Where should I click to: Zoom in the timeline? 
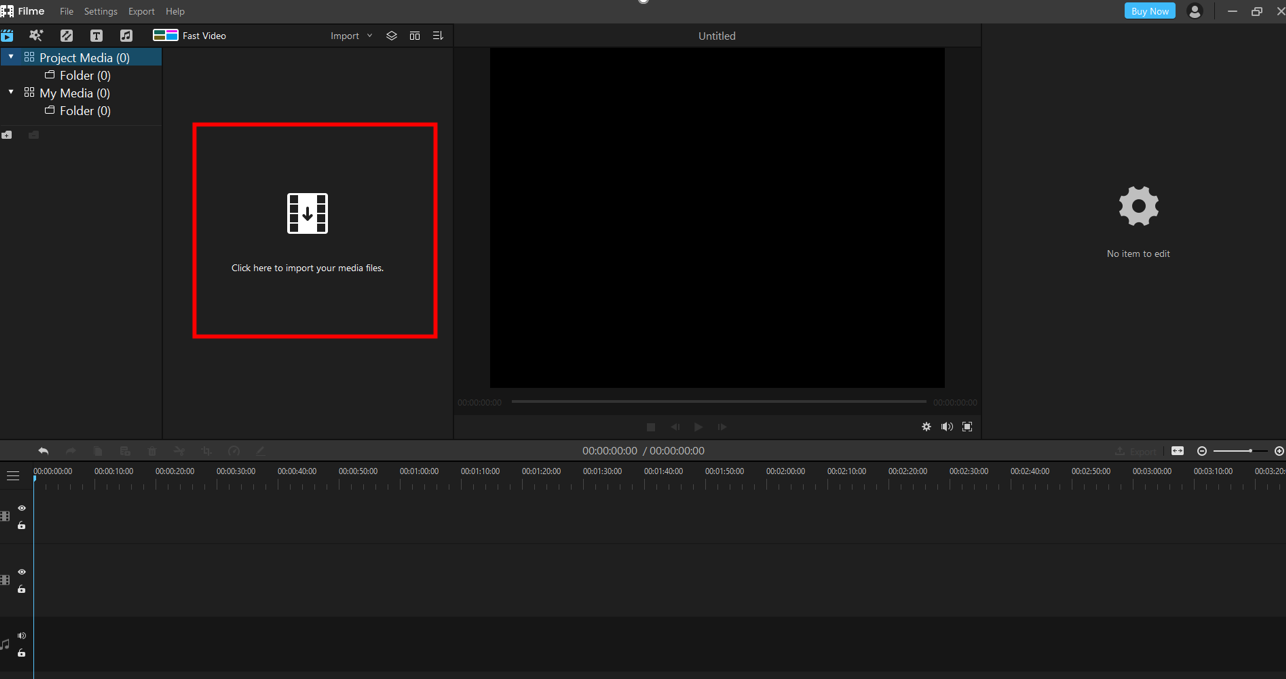click(1279, 451)
